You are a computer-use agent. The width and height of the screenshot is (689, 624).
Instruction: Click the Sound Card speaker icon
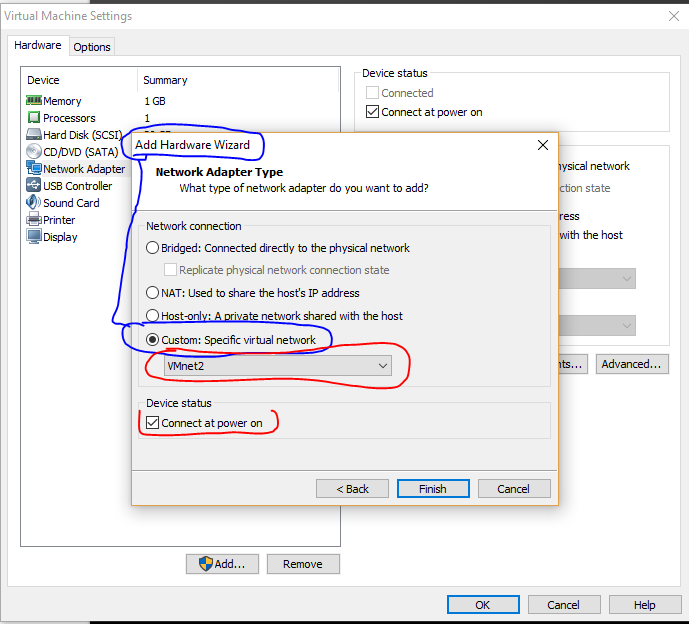click(34, 203)
